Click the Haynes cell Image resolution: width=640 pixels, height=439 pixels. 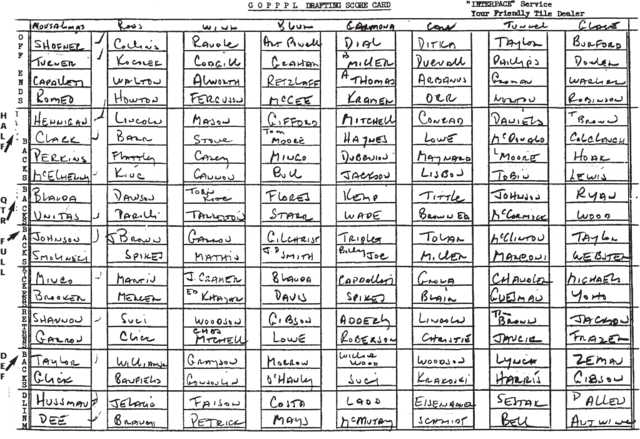pyautogui.click(x=366, y=137)
